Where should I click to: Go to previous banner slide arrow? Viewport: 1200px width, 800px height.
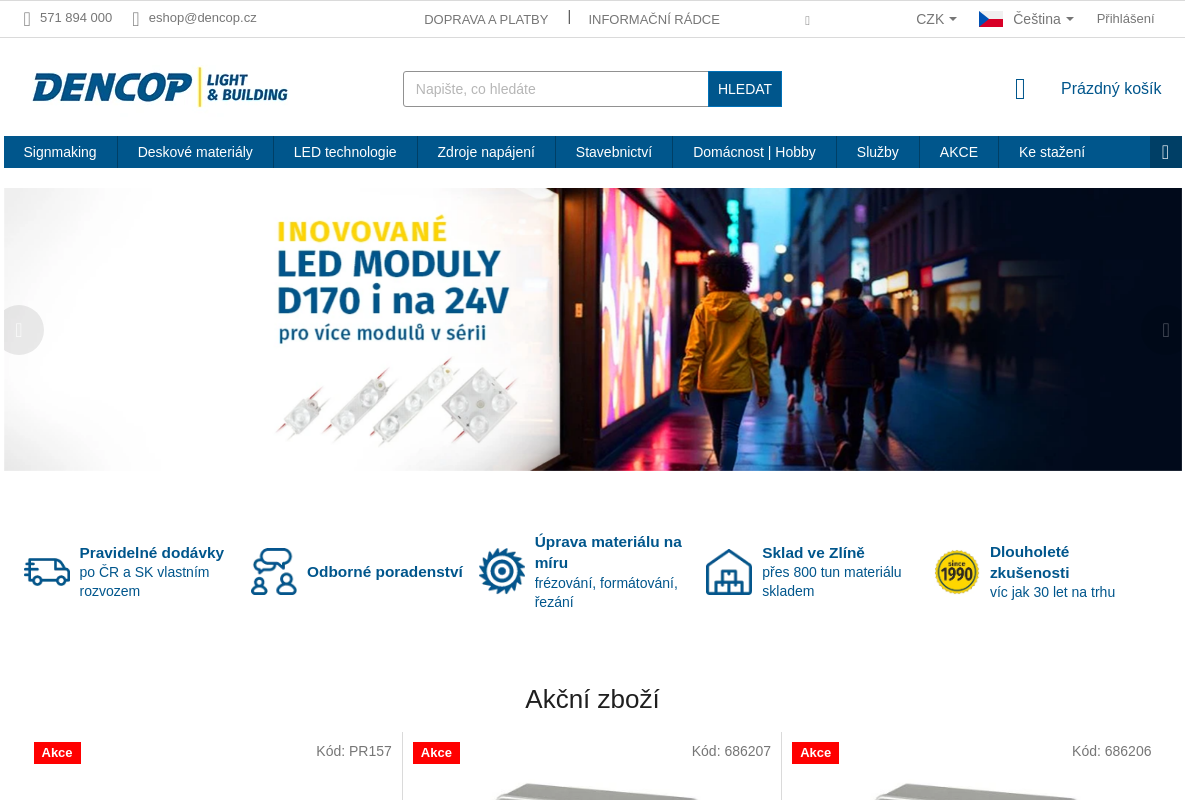(x=19, y=330)
